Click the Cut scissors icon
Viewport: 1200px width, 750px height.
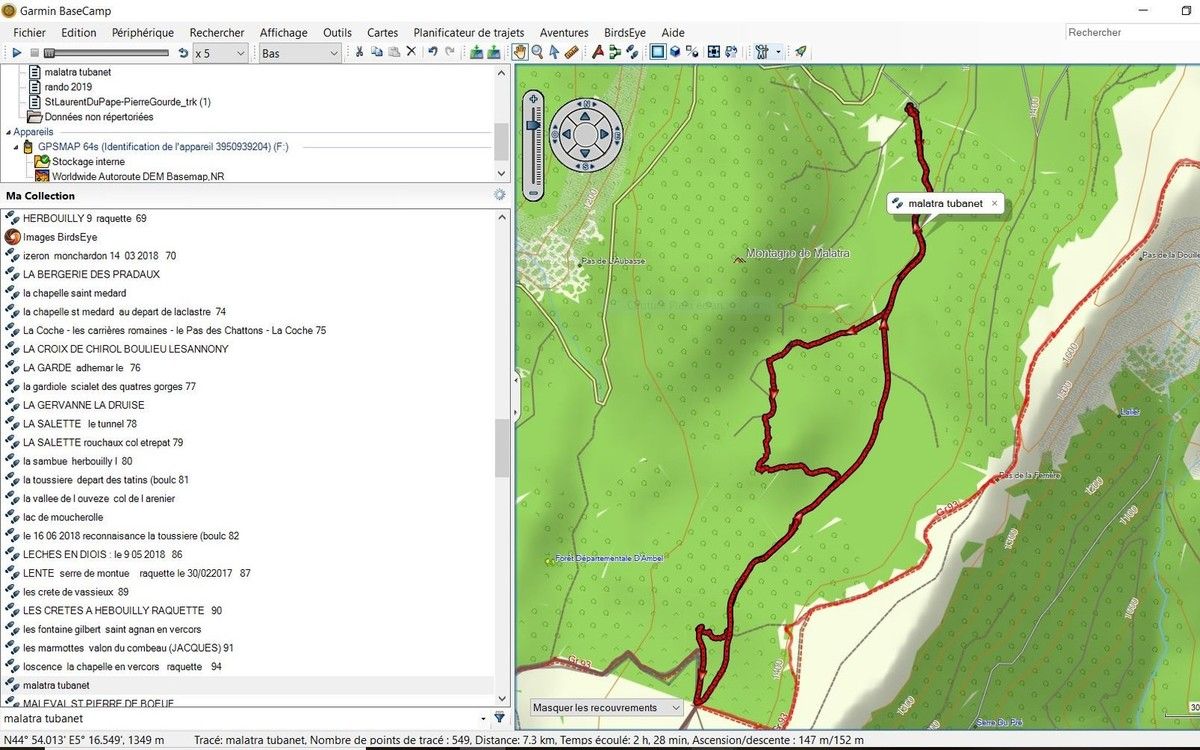(x=359, y=53)
